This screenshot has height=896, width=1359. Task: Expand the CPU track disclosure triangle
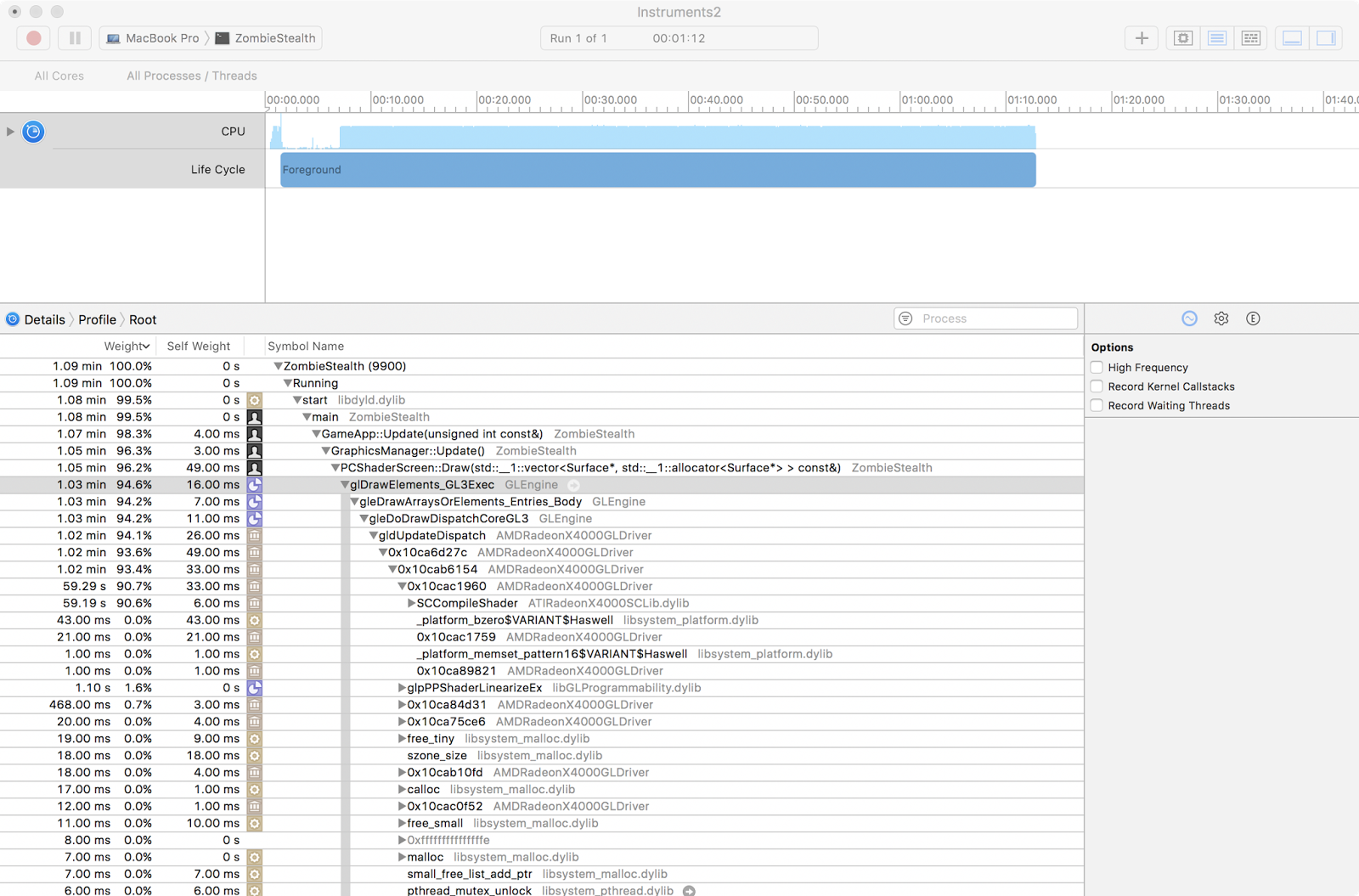tap(10, 132)
